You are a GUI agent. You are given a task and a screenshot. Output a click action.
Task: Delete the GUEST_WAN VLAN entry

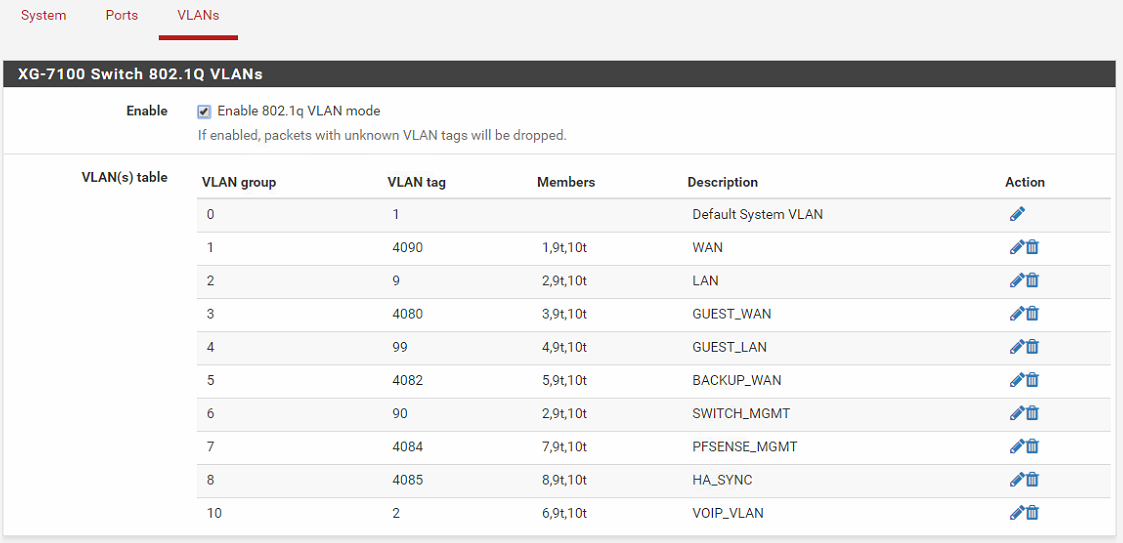point(1033,314)
